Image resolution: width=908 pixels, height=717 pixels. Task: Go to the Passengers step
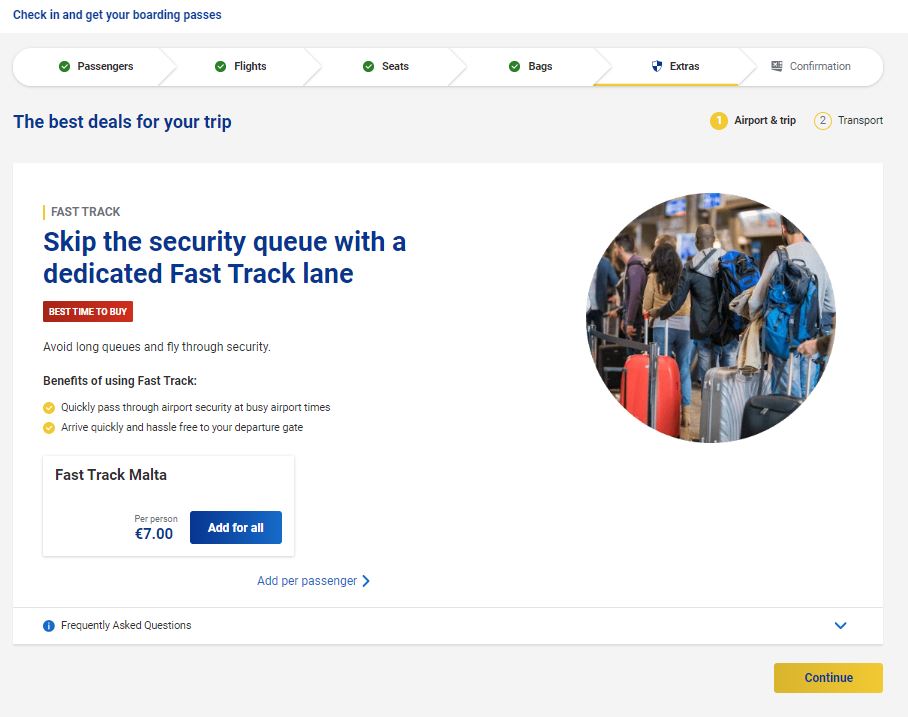pyautogui.click(x=105, y=67)
